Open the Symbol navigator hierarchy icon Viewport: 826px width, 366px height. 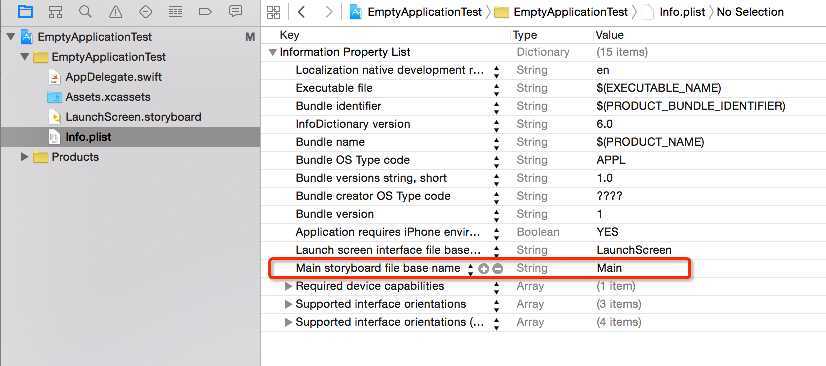pos(55,12)
